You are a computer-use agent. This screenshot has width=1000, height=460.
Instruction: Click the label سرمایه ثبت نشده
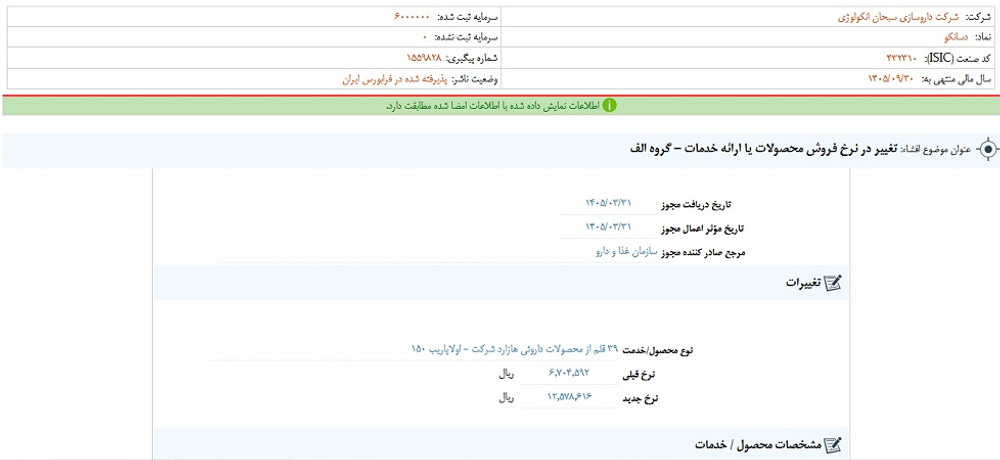coord(466,37)
